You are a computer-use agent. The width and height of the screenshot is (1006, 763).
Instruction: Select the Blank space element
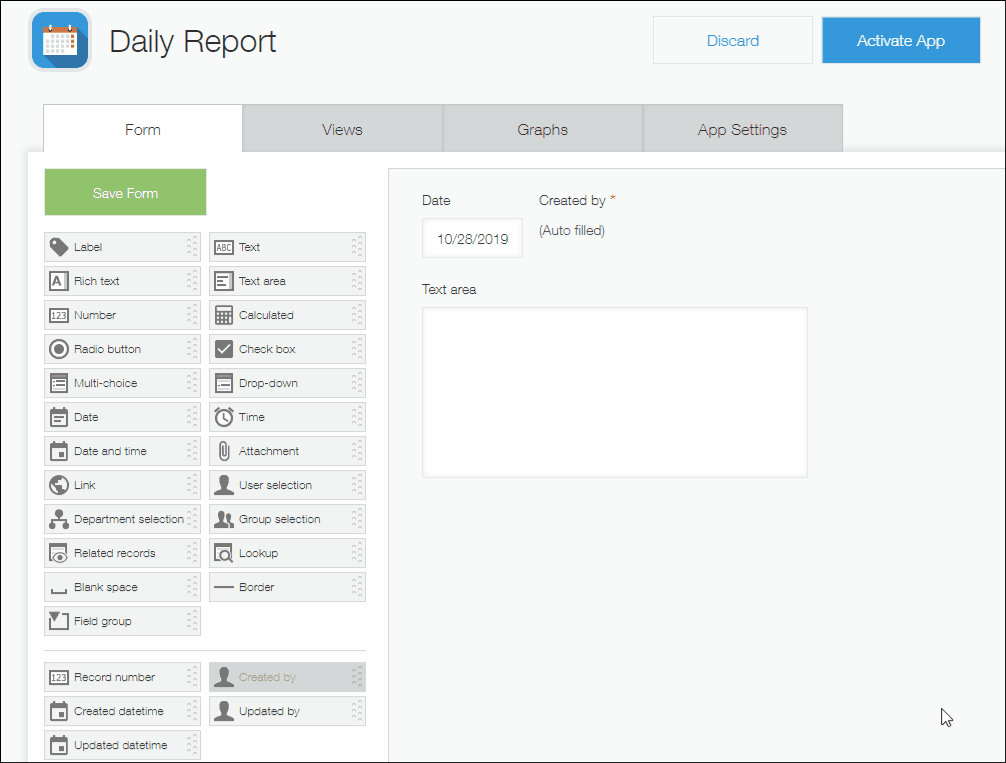[x=122, y=587]
